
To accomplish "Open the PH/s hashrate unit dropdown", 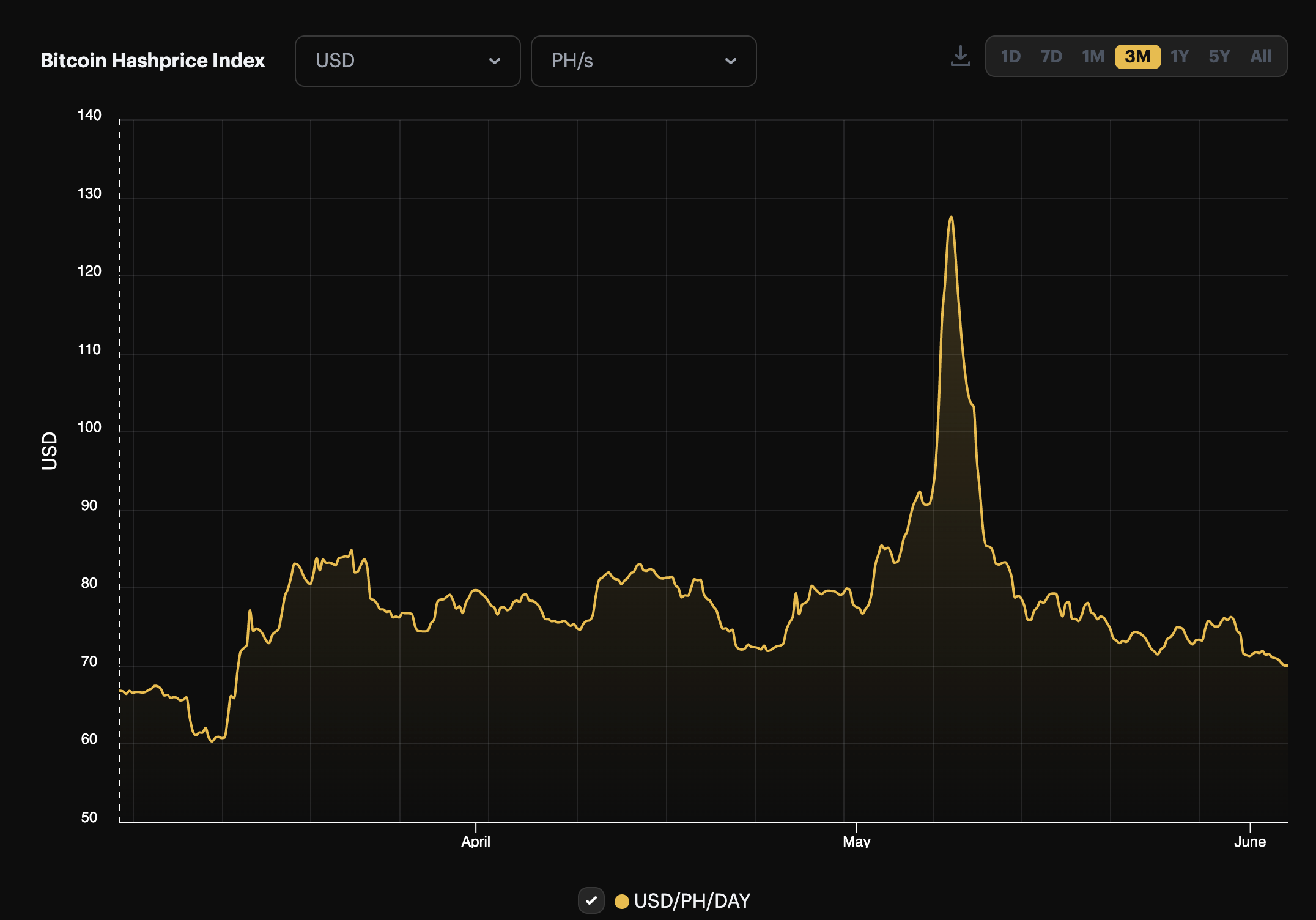I will [x=643, y=61].
